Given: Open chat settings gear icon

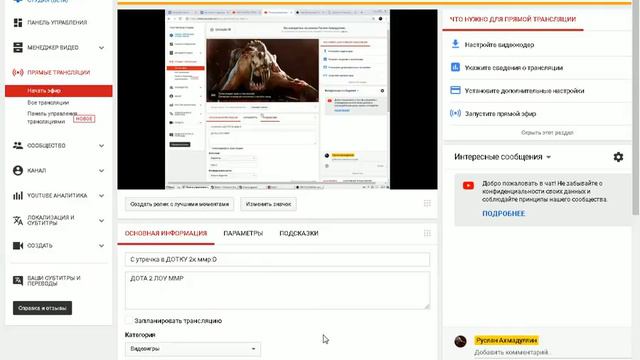Looking at the screenshot, I should (x=618, y=157).
